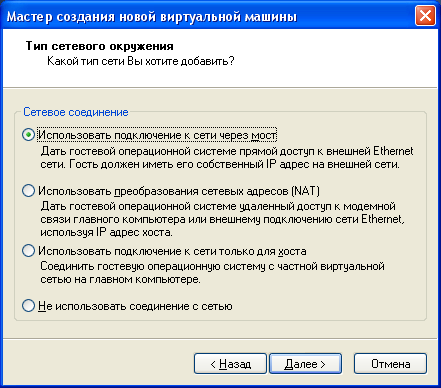This screenshot has height=388, width=441.
Task: Click the host-only description about частной виртуальной сетью
Action: pyautogui.click(x=212, y=273)
